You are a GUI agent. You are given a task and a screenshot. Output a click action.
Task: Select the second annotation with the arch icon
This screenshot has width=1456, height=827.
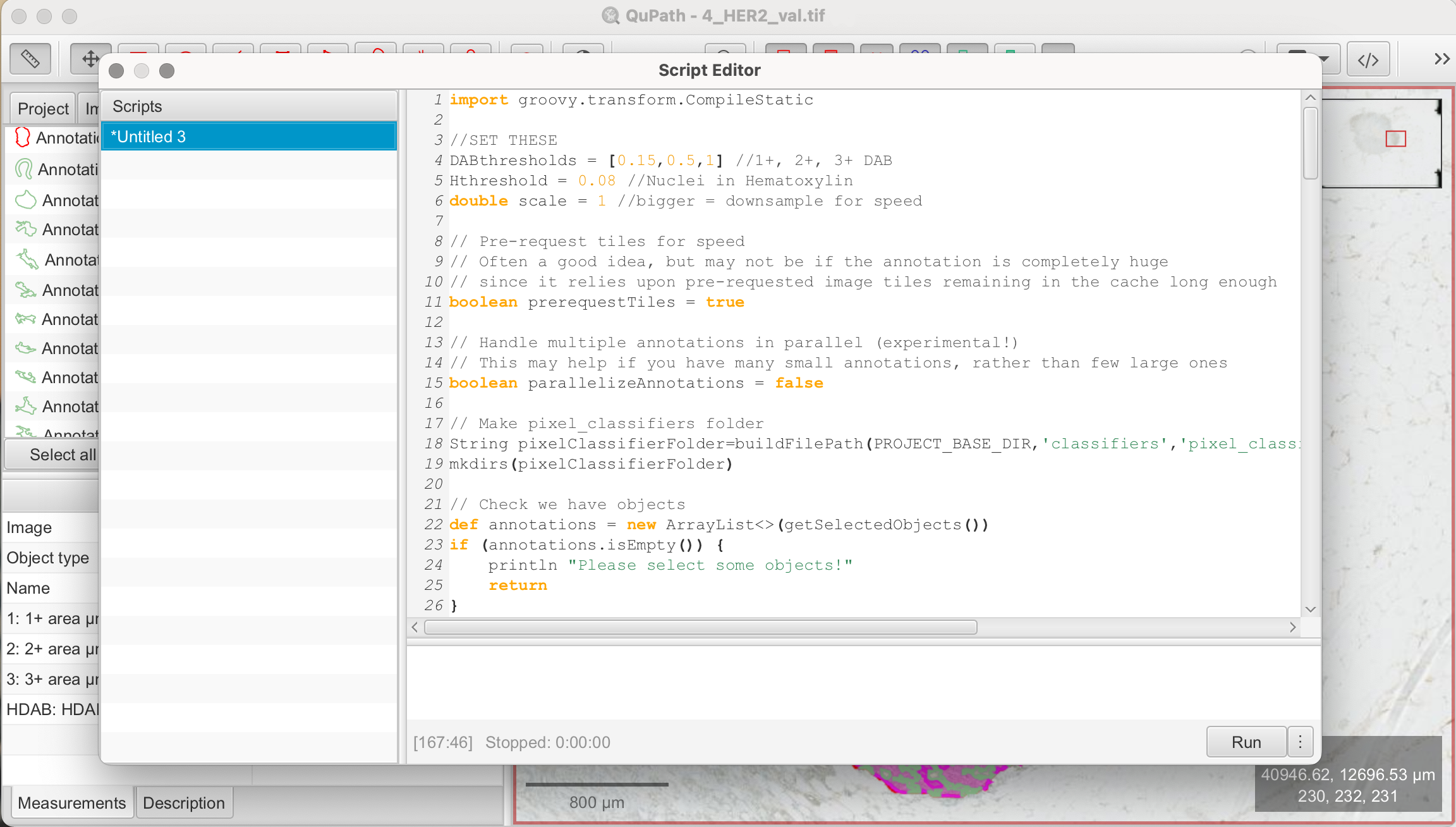coord(56,169)
